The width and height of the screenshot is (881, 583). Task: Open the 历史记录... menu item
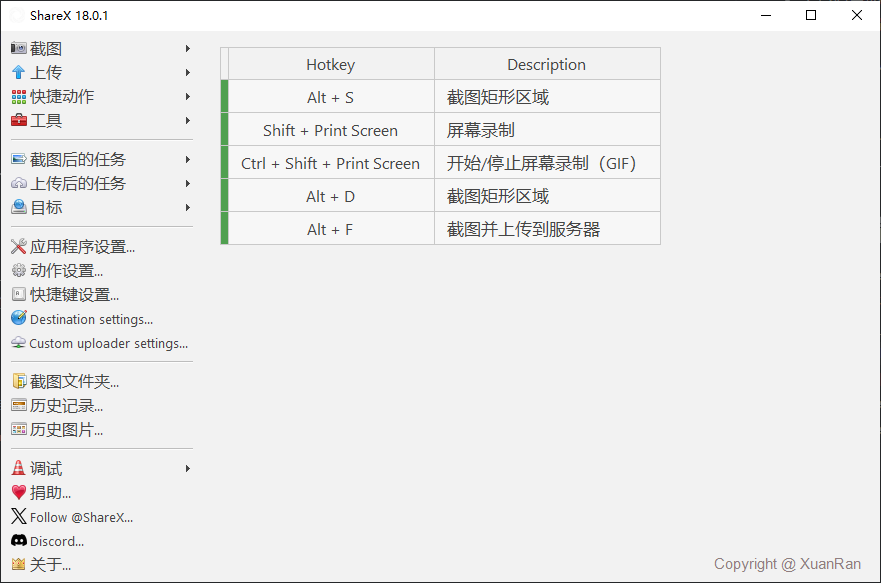(x=66, y=406)
